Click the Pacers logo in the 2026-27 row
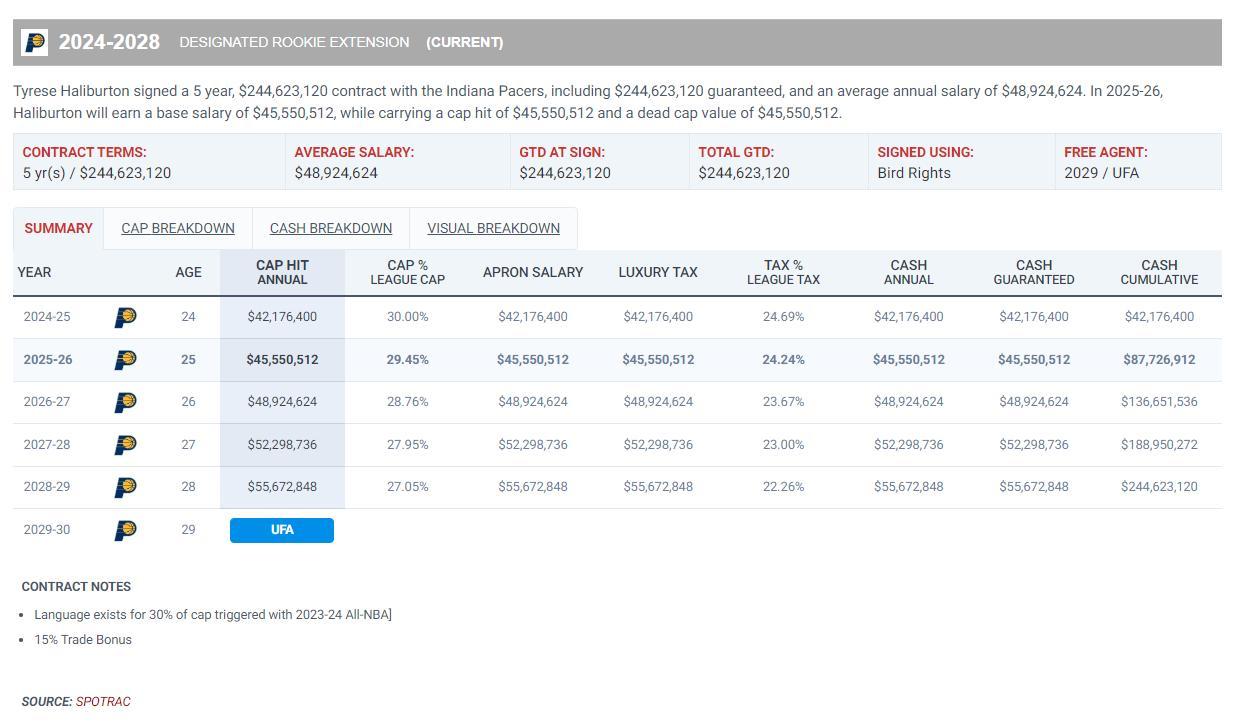This screenshot has height=727, width=1237. pyautogui.click(x=125, y=402)
